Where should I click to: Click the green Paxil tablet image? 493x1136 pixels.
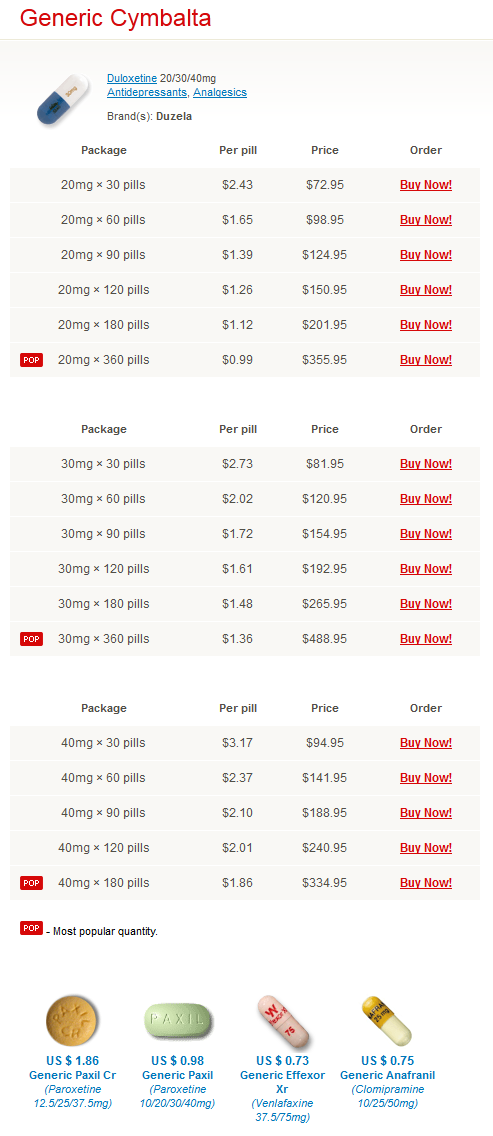(x=178, y=1020)
